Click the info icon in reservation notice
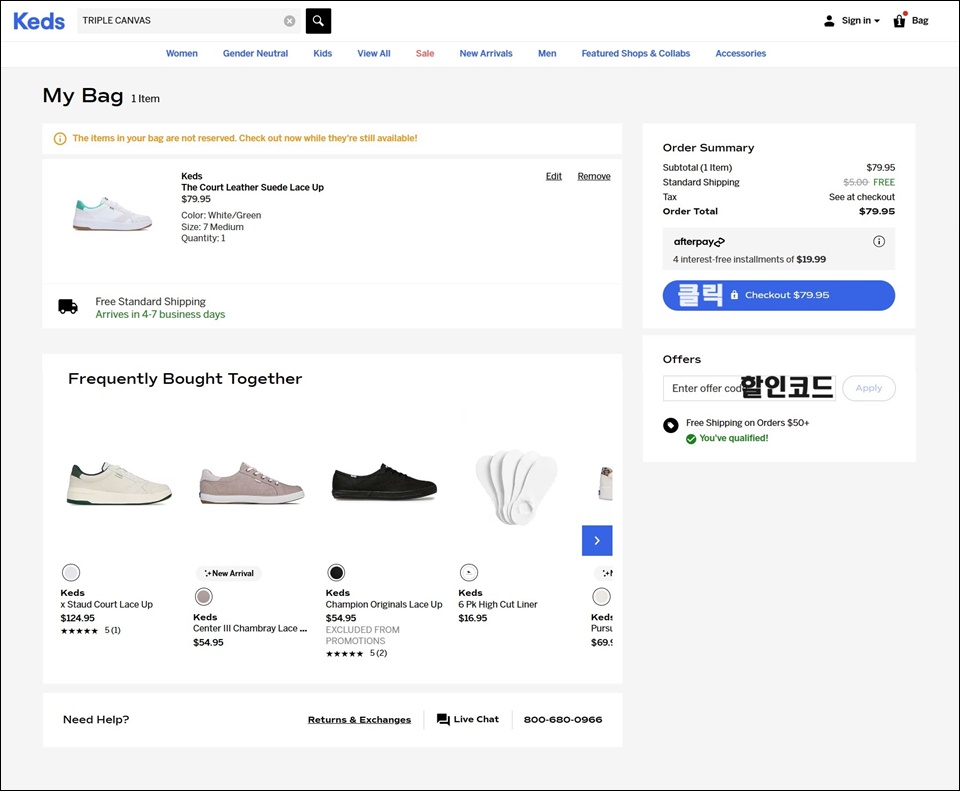The height and width of the screenshot is (791, 960). (60, 139)
